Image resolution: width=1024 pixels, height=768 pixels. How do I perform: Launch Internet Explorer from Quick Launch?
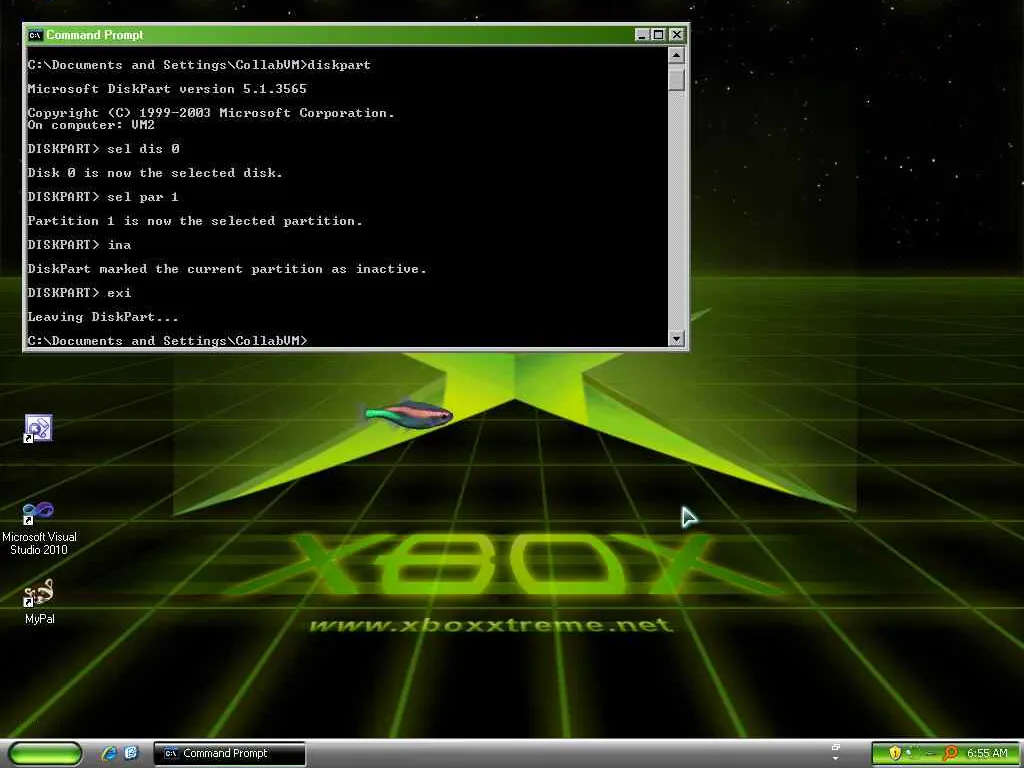tap(109, 753)
